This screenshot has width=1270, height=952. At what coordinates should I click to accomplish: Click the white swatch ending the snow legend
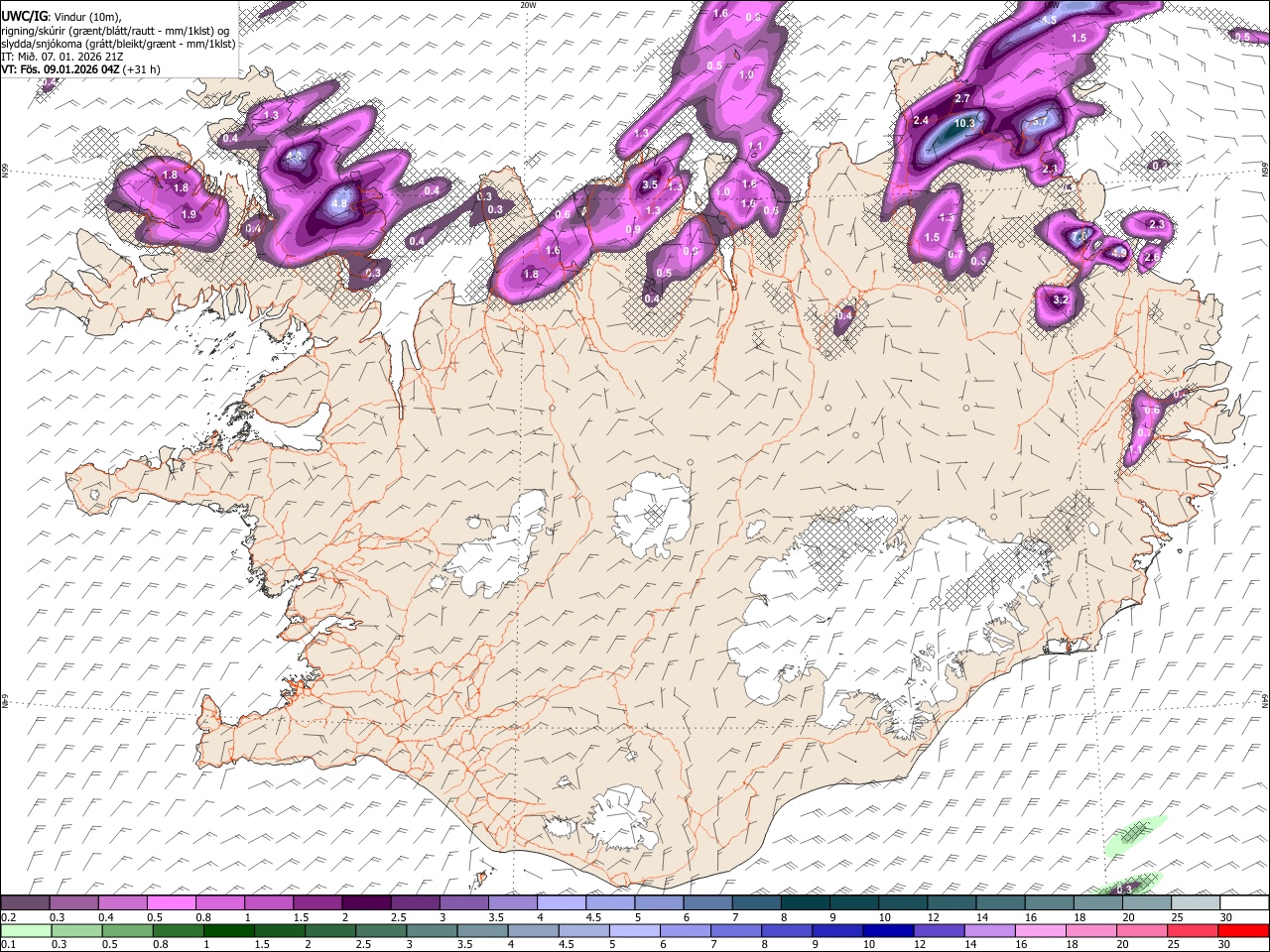1244,903
